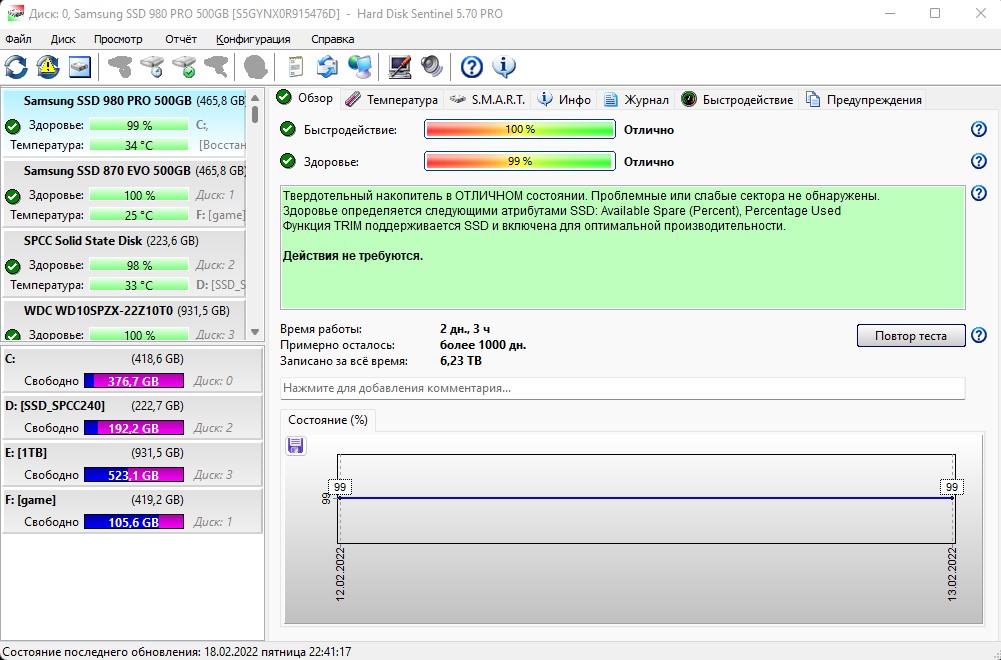1001x660 pixels.
Task: Click the 192,2 GB free space bar
Action: click(x=134, y=428)
